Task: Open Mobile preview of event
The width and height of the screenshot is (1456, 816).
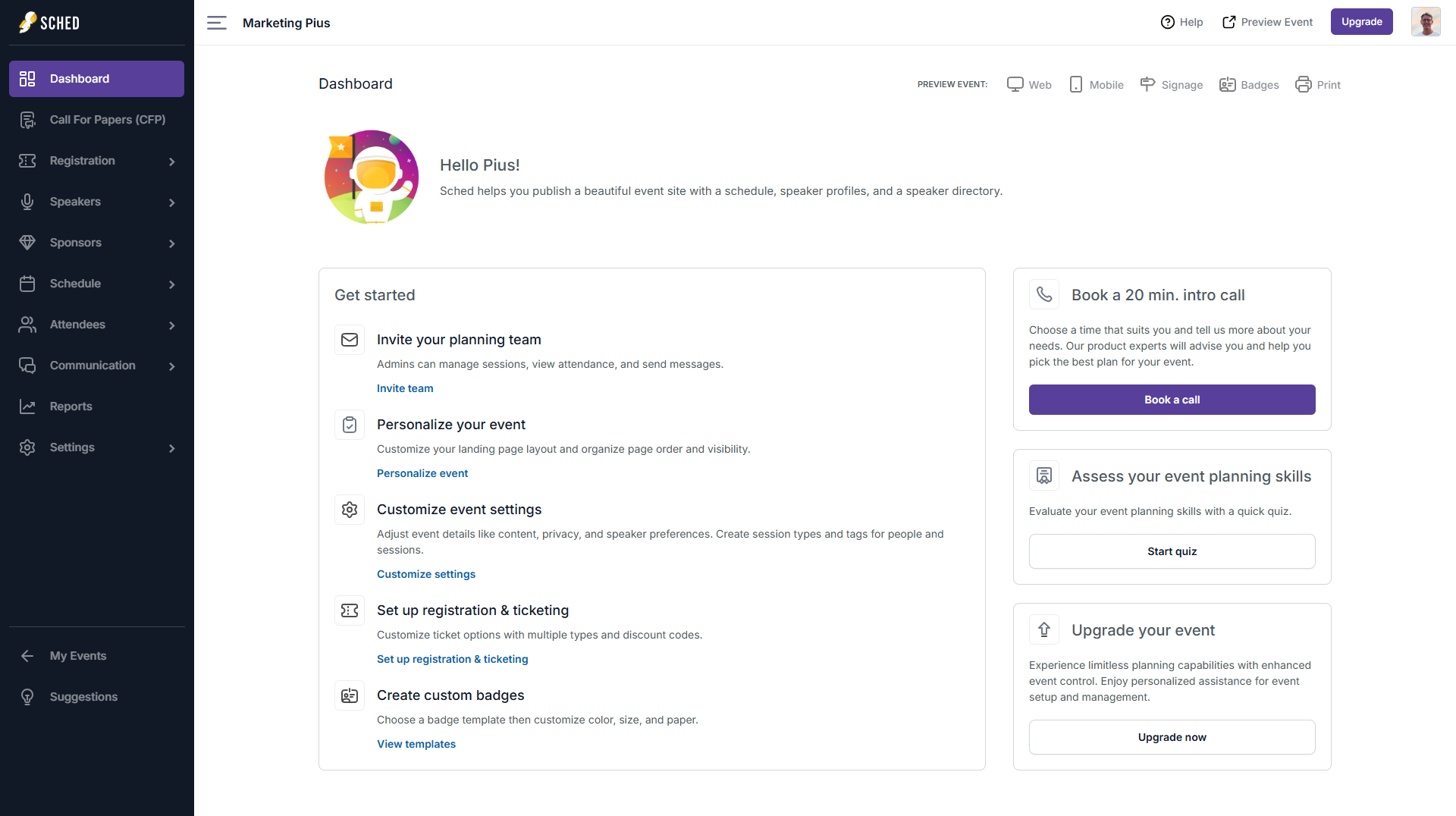Action: click(1096, 84)
